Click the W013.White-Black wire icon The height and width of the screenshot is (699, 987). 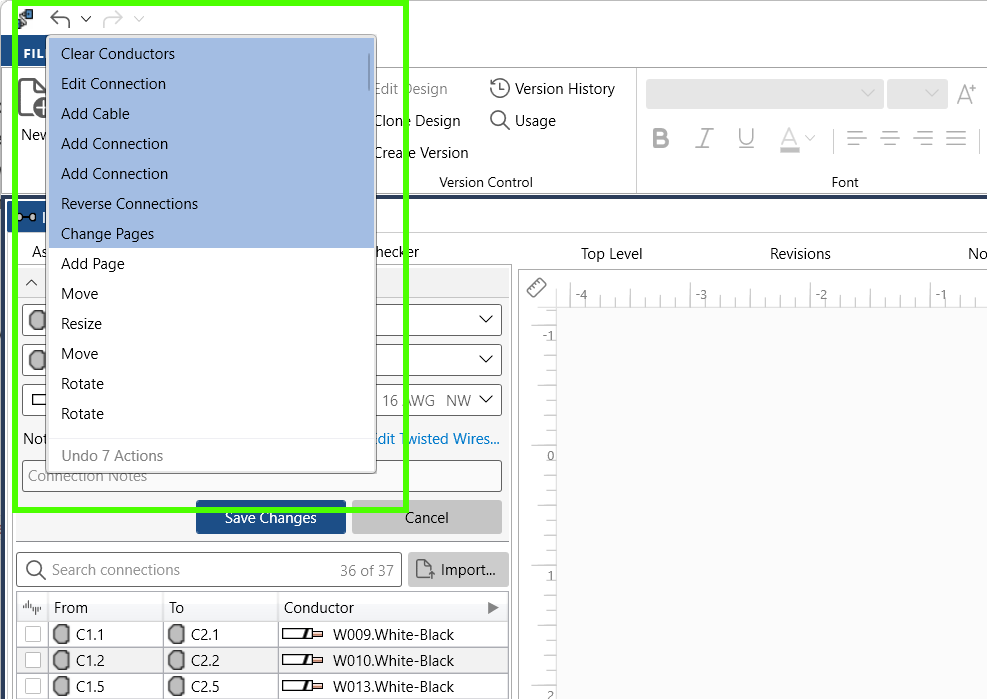coord(302,686)
